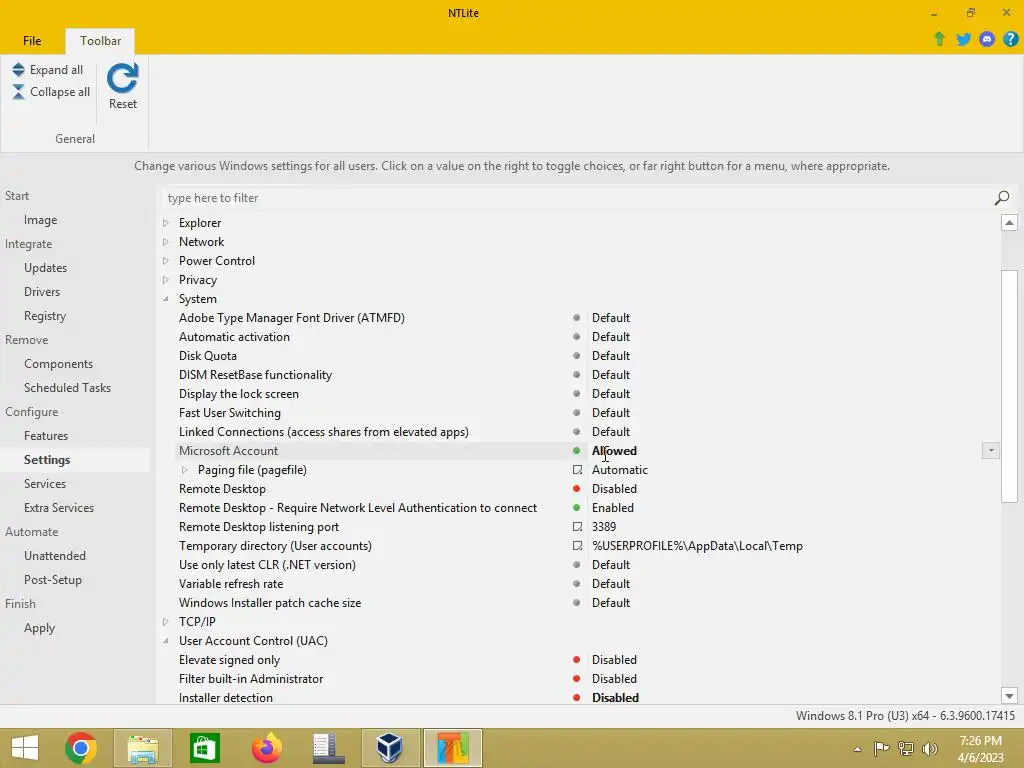The width and height of the screenshot is (1024, 768).
Task: Toggle Elevate signed only Disabled value
Action: pyautogui.click(x=614, y=660)
